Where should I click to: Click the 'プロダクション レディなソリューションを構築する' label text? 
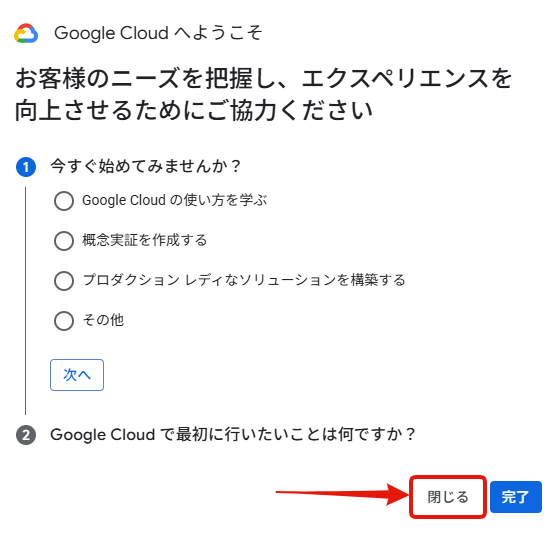point(244,280)
